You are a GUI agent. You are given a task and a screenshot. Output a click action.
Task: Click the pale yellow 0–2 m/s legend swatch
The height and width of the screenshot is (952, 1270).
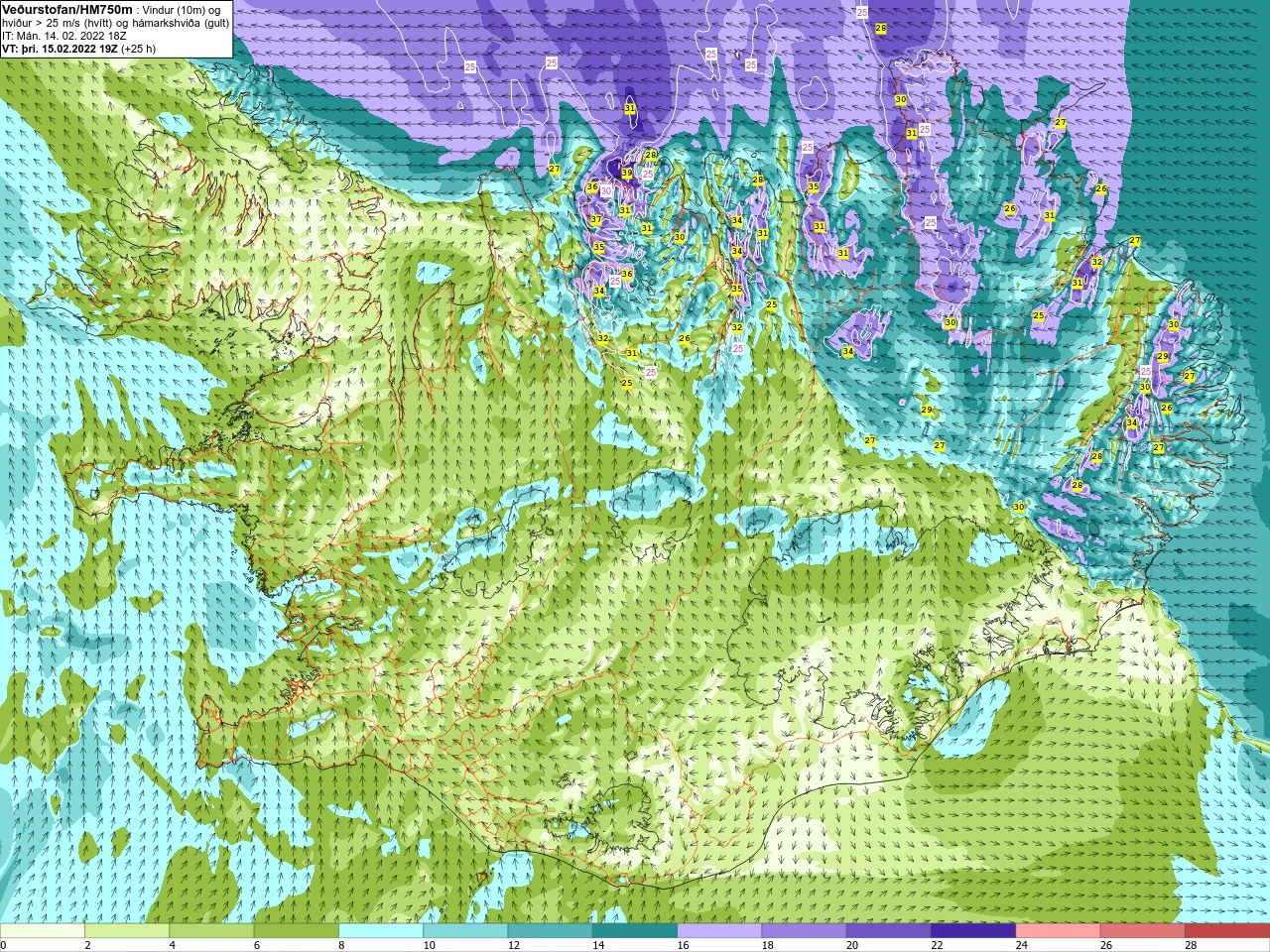[43, 930]
